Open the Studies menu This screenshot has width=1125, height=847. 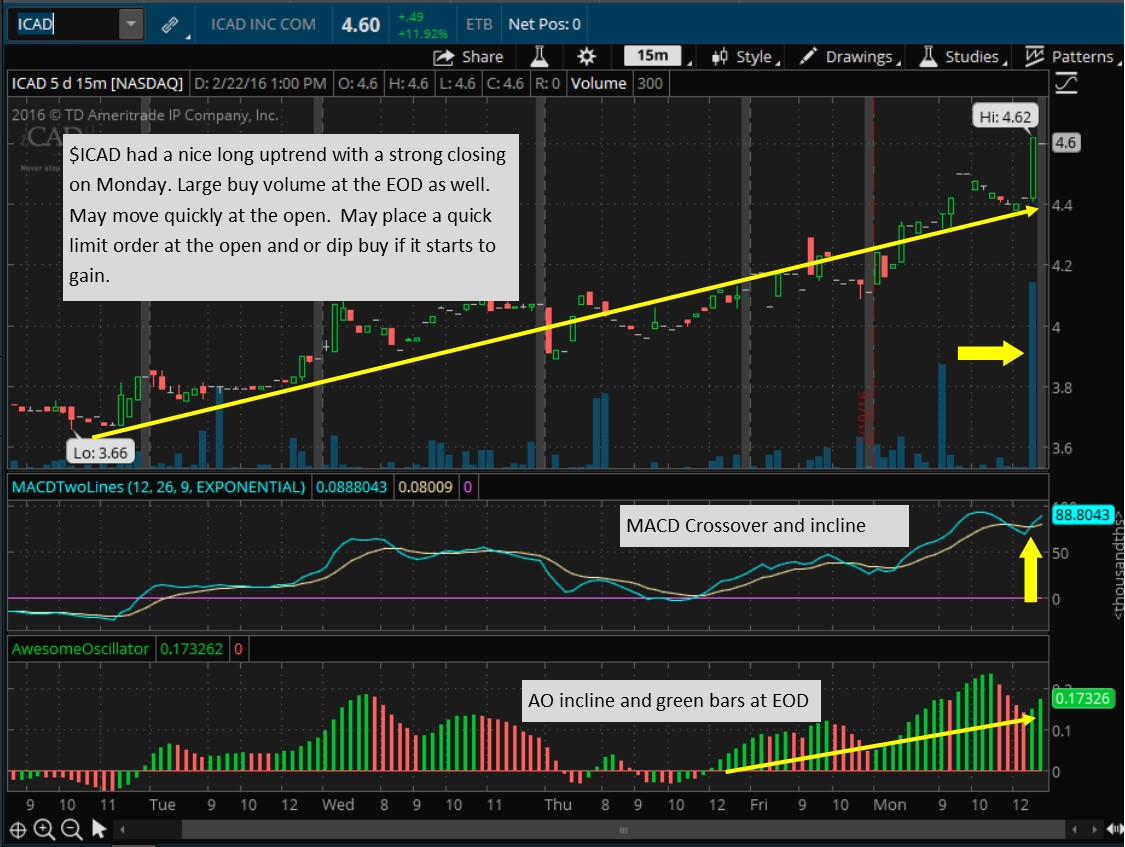coord(962,57)
